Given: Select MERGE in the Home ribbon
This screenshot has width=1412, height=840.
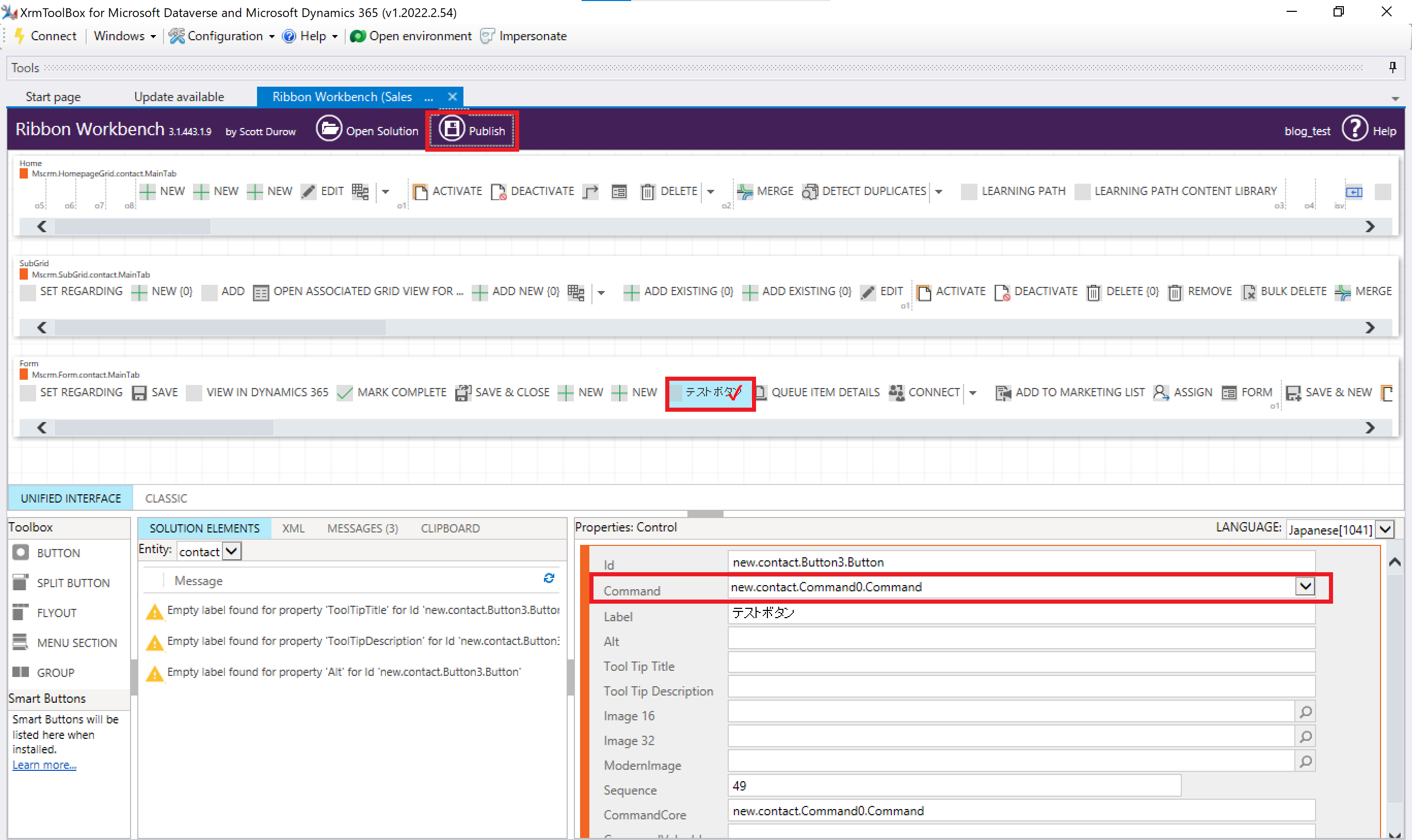Looking at the screenshot, I should 765,191.
